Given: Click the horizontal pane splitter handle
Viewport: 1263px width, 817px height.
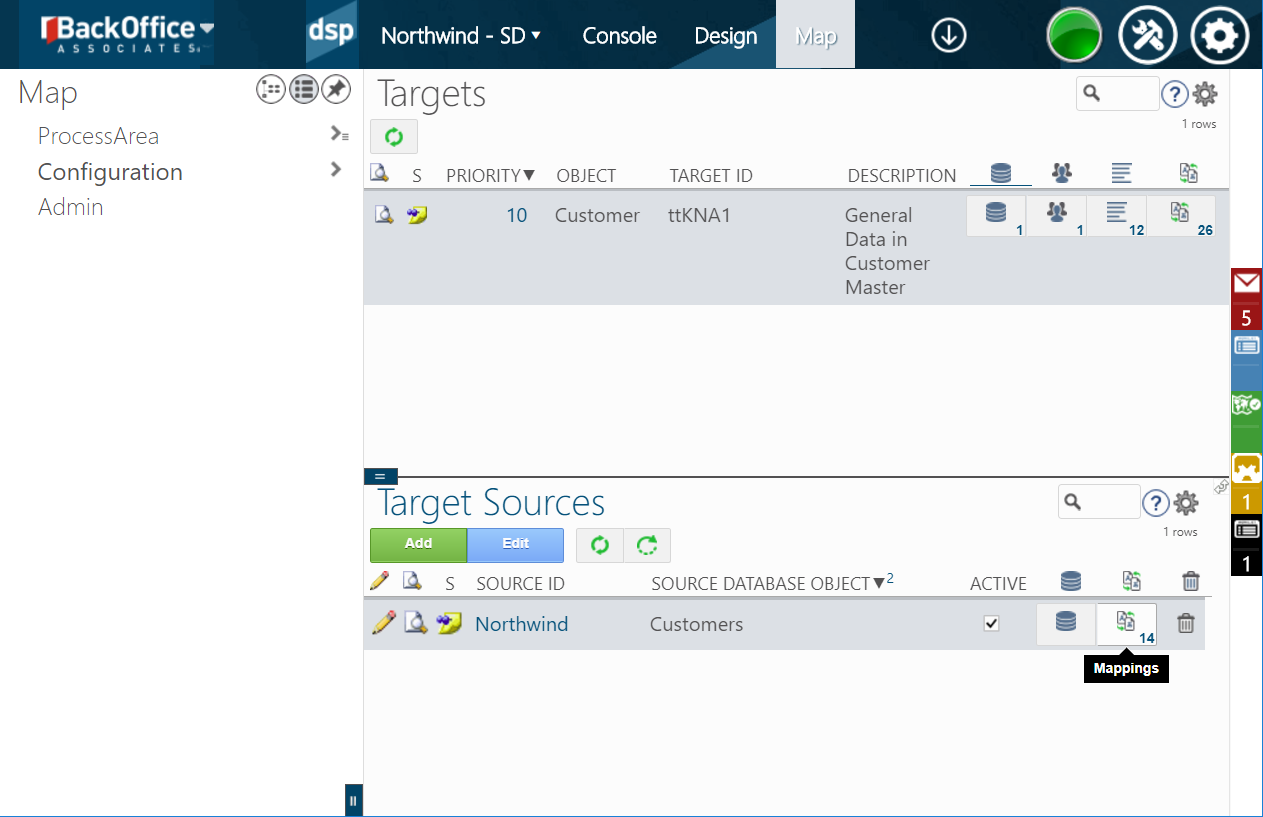Looking at the screenshot, I should point(380,477).
